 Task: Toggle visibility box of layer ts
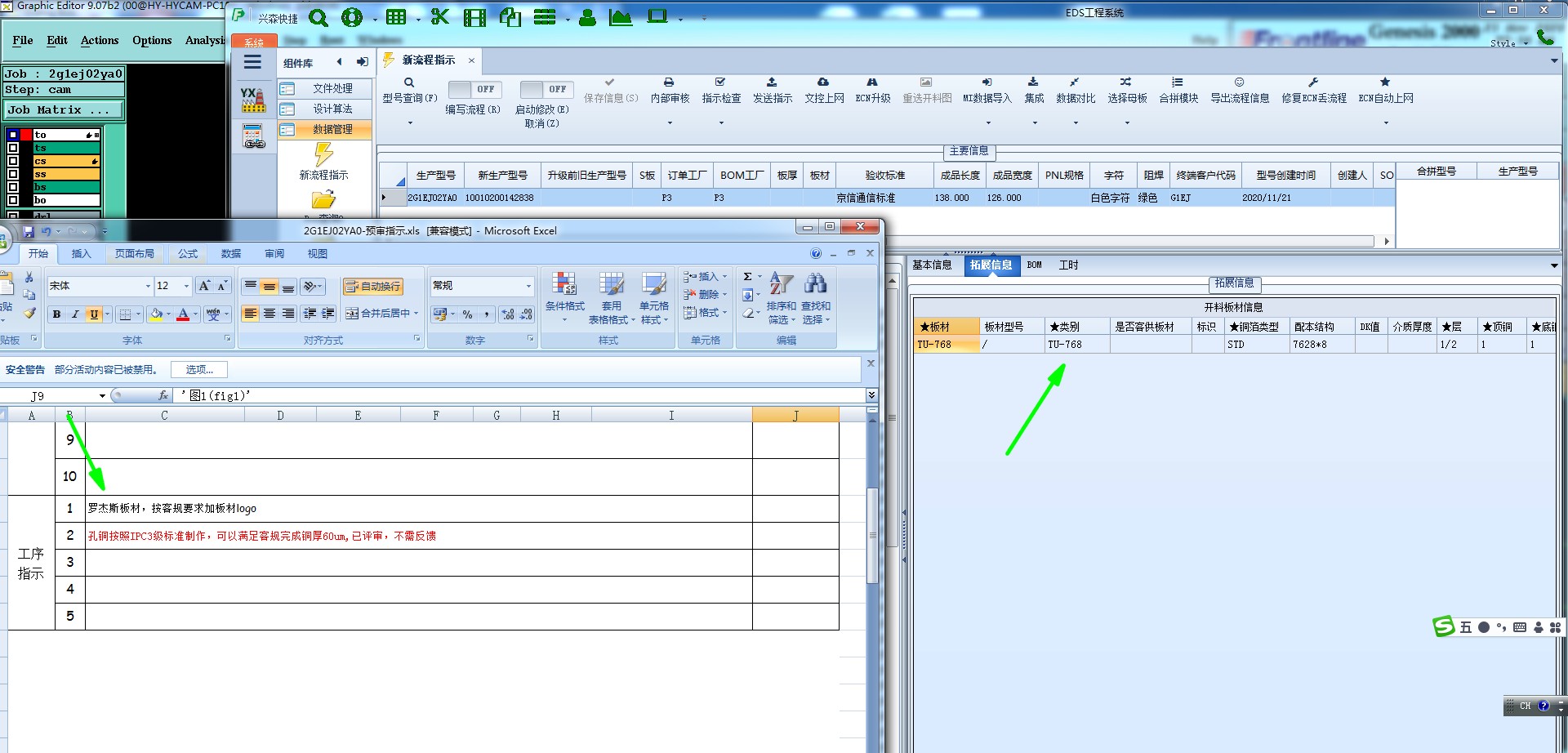[13, 148]
